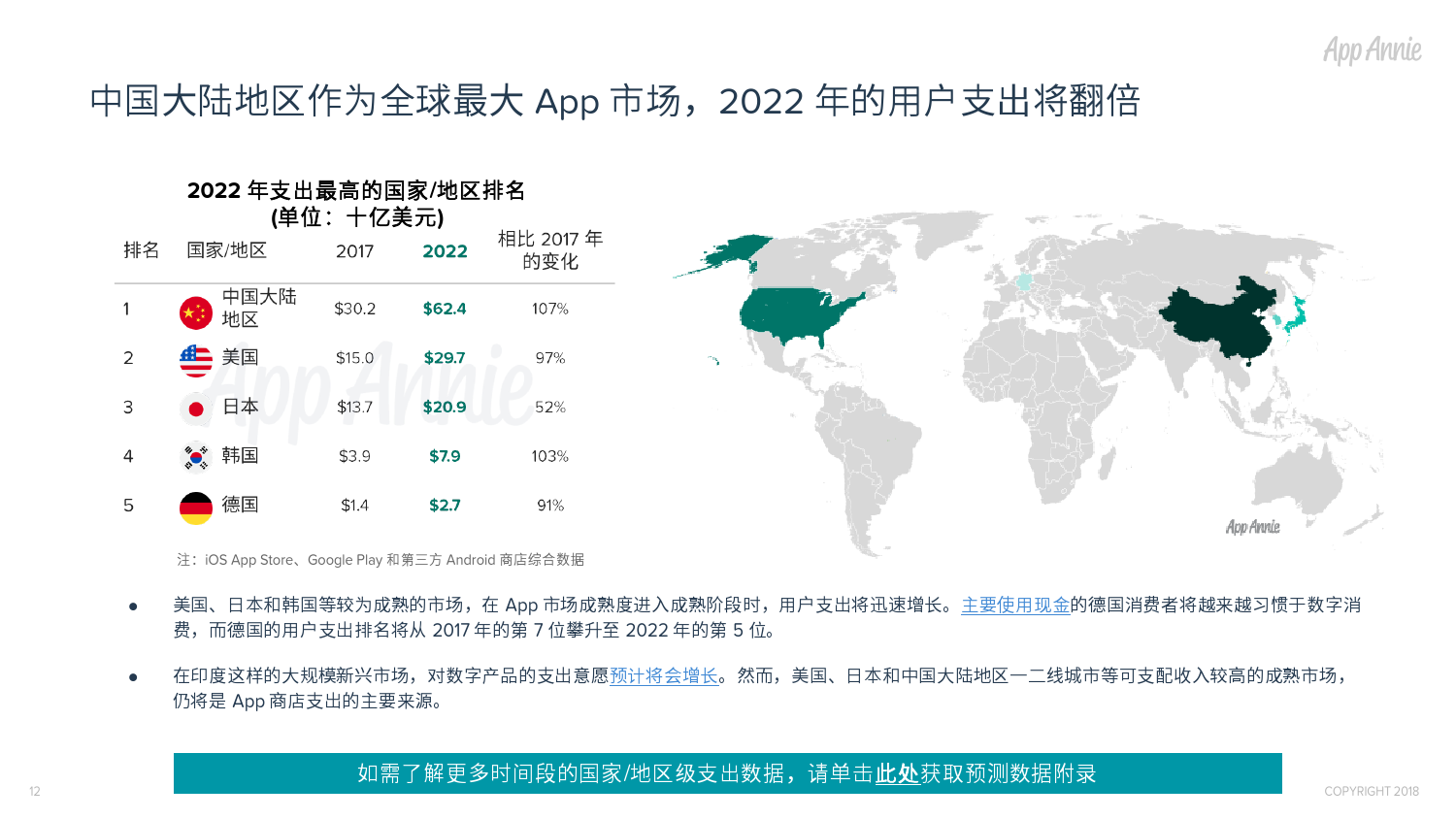Screen dimensions: 1456x819
Task: Click the 97% change value
Action: [550, 358]
